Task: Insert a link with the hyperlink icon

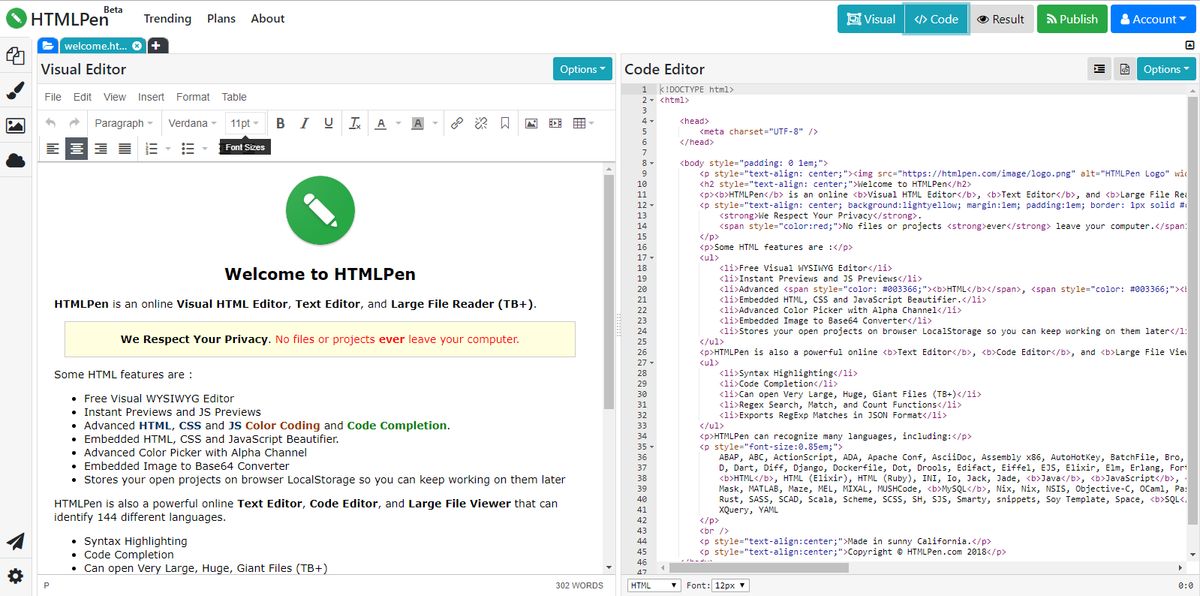Action: tap(457, 123)
